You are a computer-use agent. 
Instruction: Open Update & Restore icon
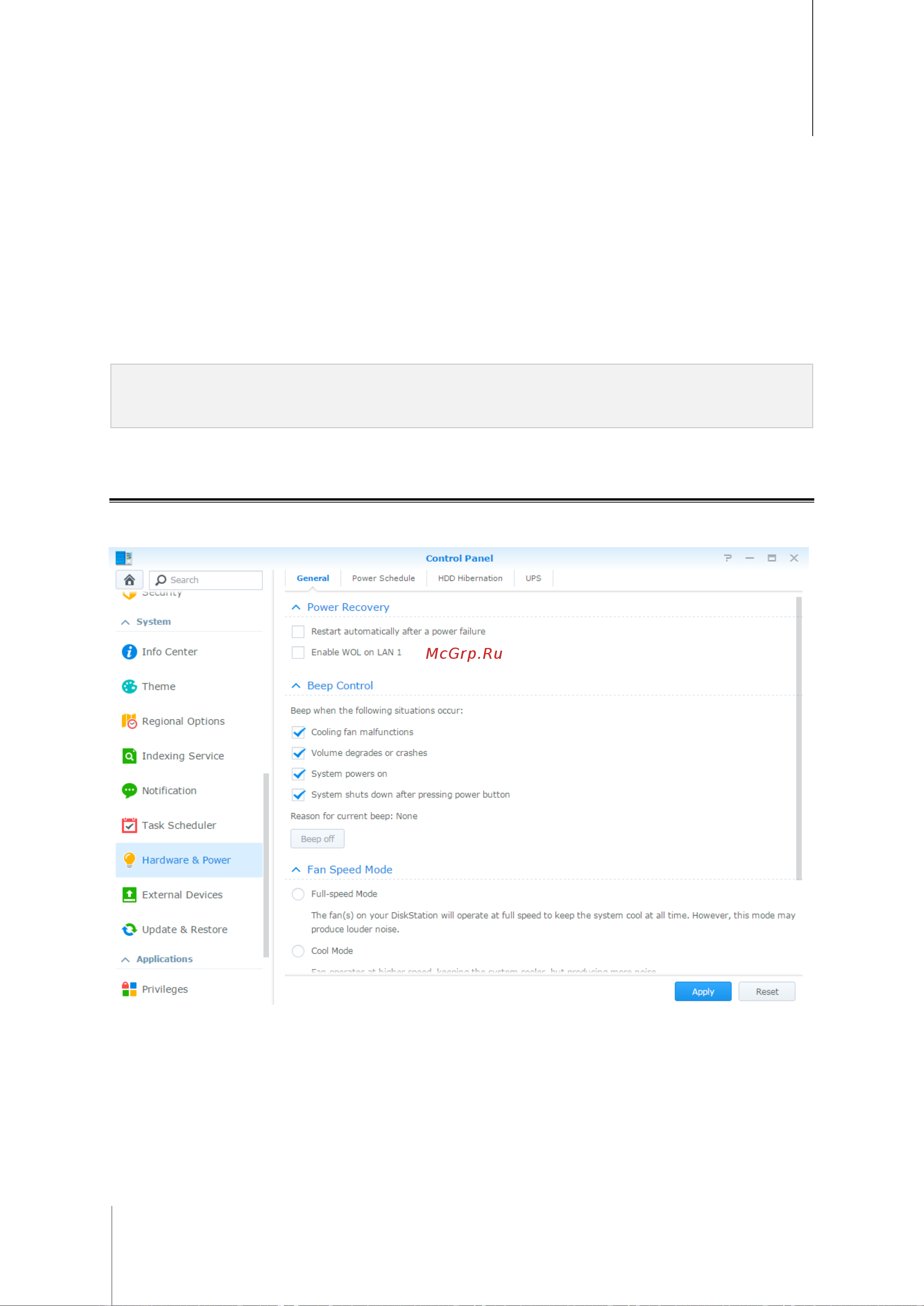(x=129, y=929)
